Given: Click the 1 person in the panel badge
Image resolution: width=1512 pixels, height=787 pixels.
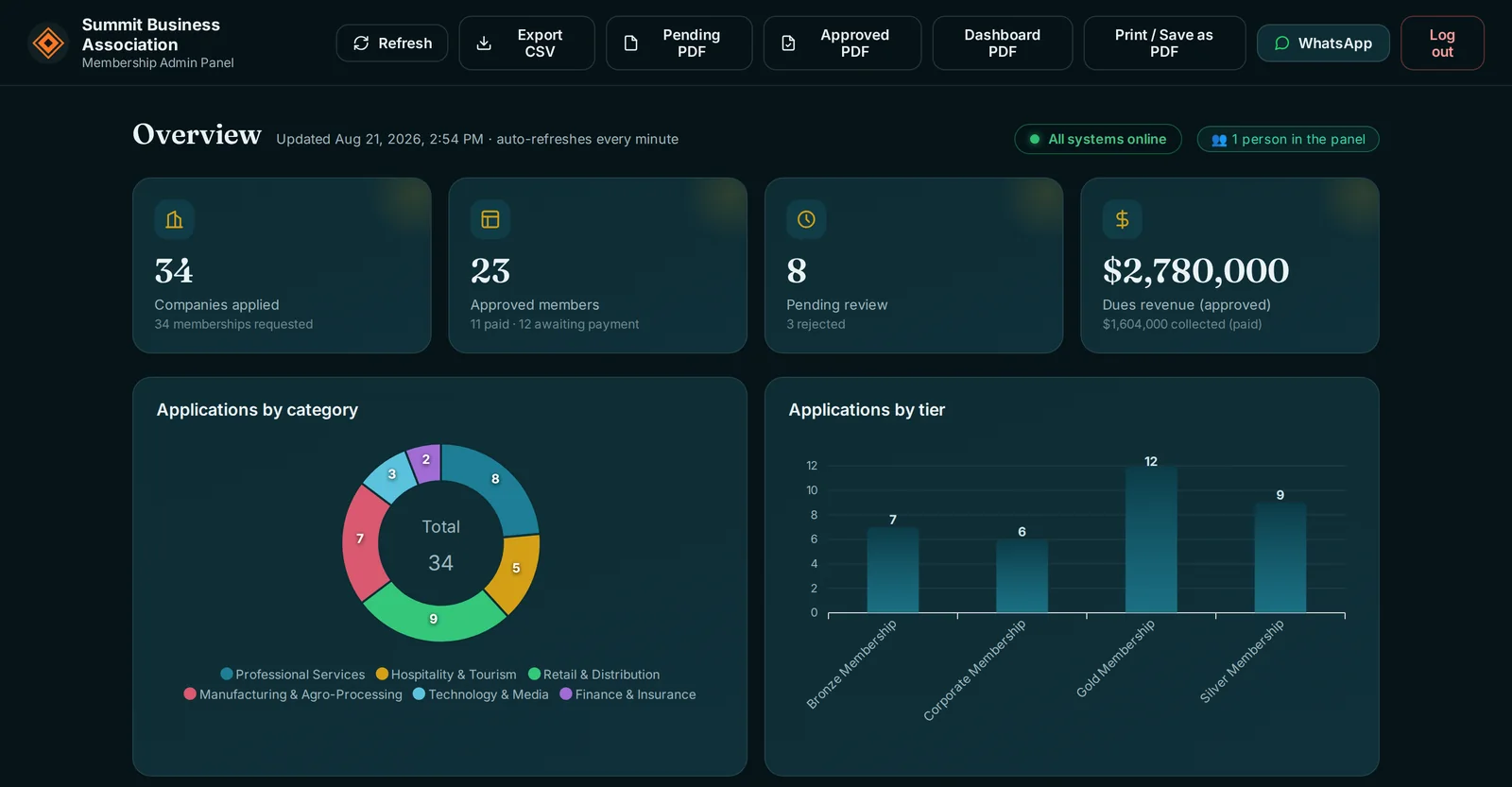Looking at the screenshot, I should (x=1288, y=139).
